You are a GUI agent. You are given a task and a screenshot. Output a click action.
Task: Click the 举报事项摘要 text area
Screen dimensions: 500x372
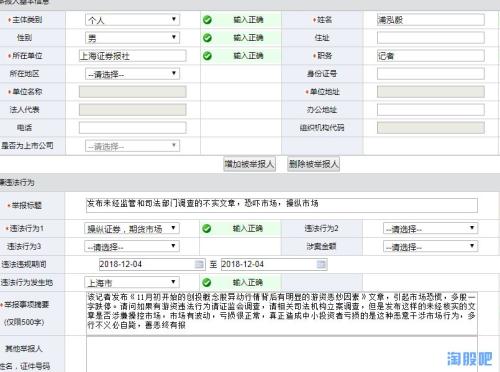(x=282, y=313)
